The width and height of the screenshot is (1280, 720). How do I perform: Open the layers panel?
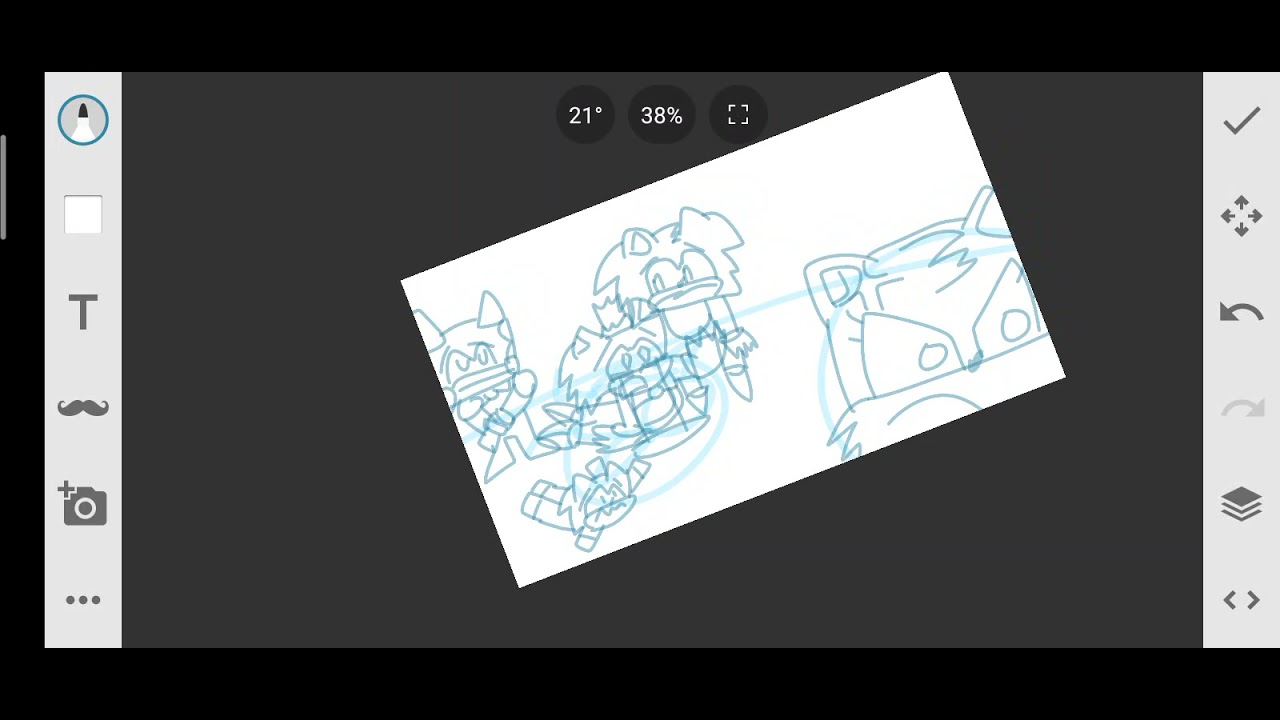click(x=1241, y=504)
